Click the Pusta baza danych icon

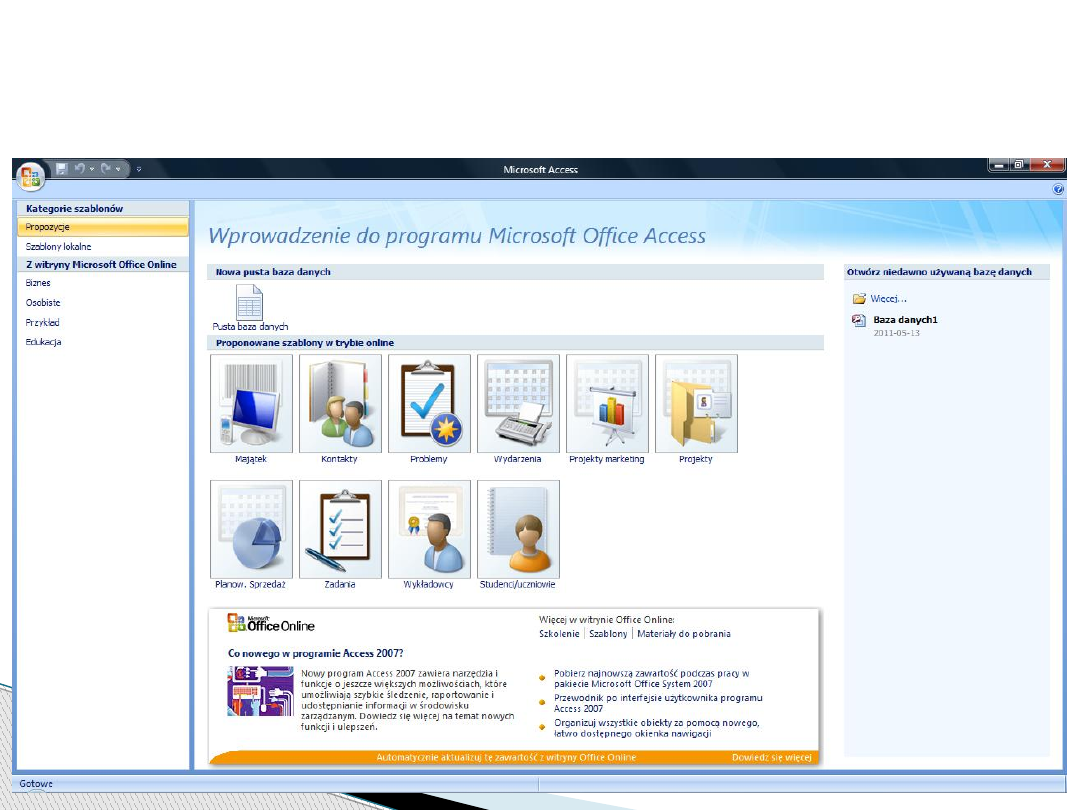(249, 302)
